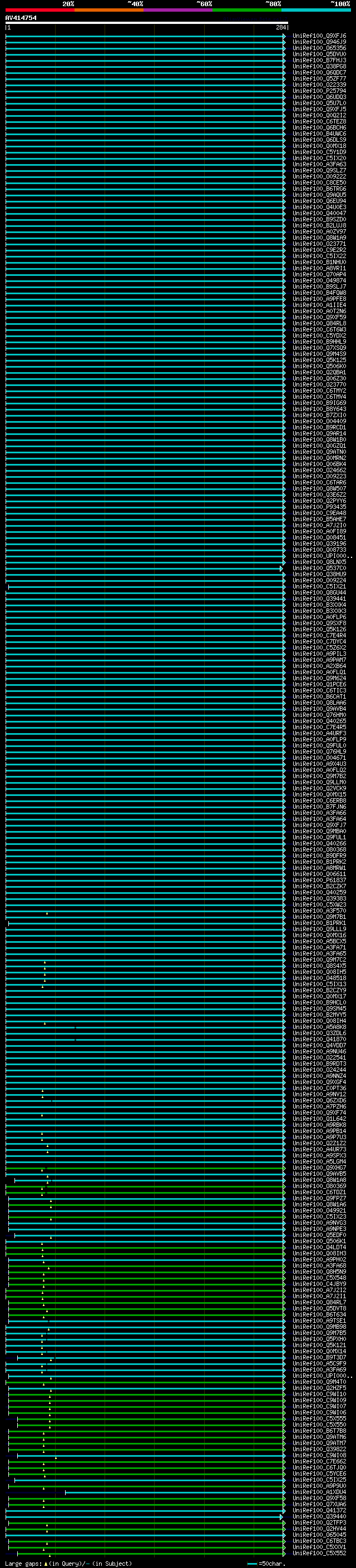Open hit UniRef100_B4UWC6

point(319,133)
